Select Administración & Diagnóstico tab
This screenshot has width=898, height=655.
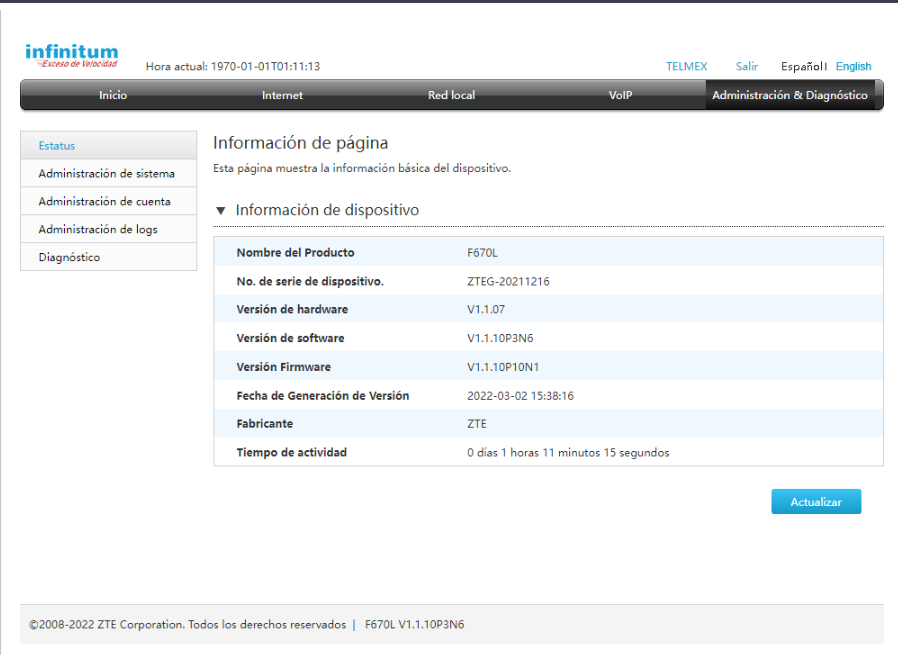pos(790,95)
